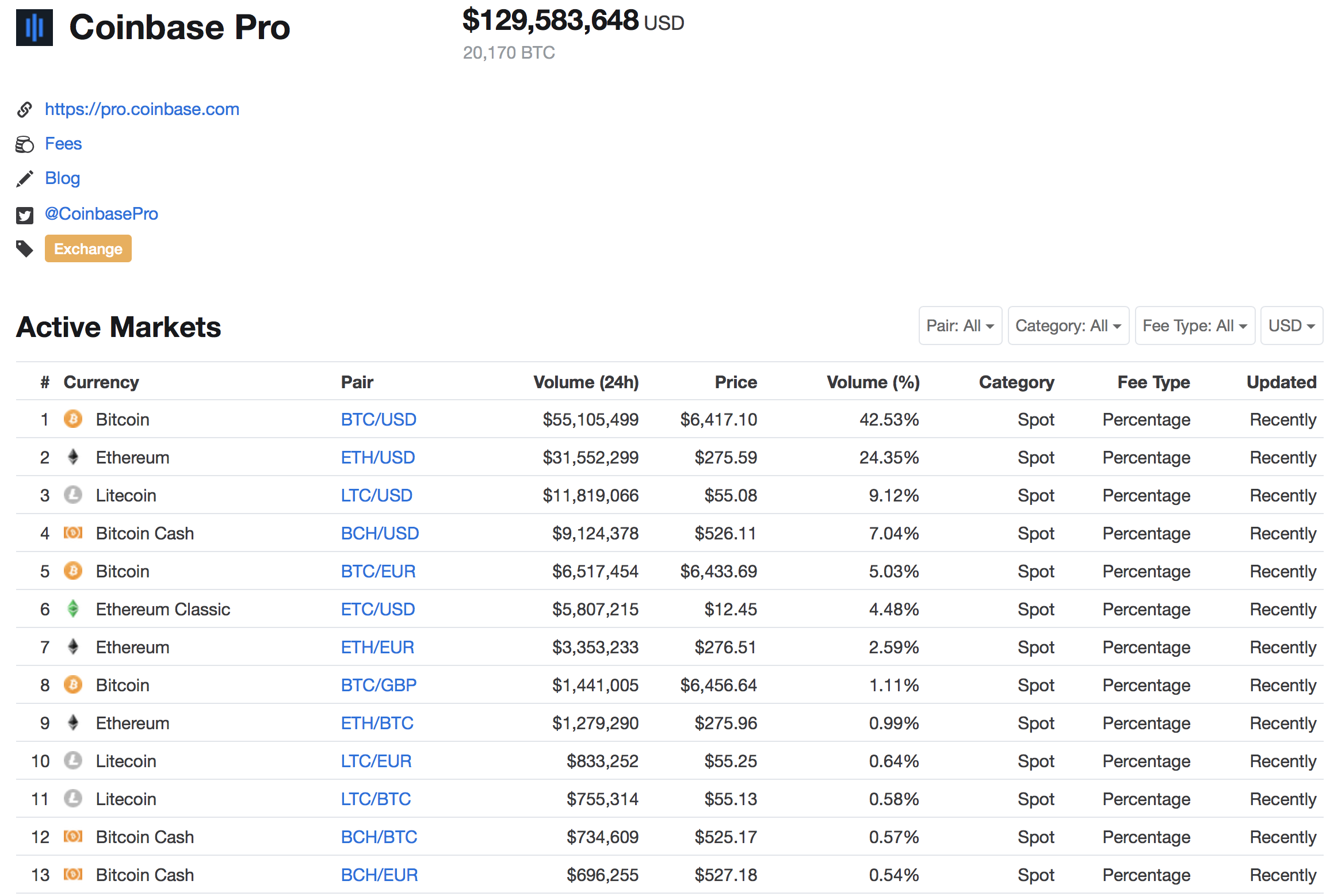This screenshot has width=1330, height=896.
Task: Open the BTC/EUR pair link
Action: click(x=378, y=571)
